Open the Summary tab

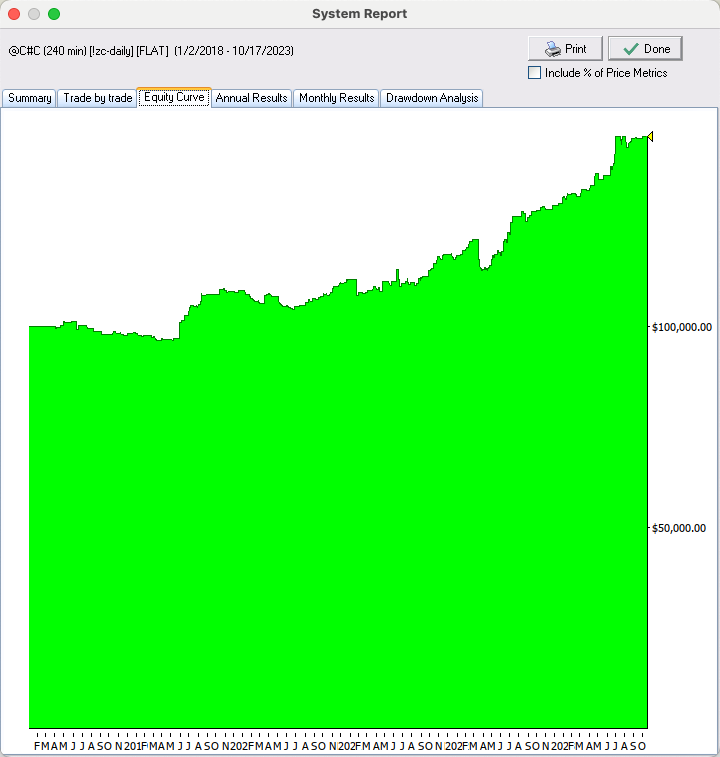pos(29,98)
